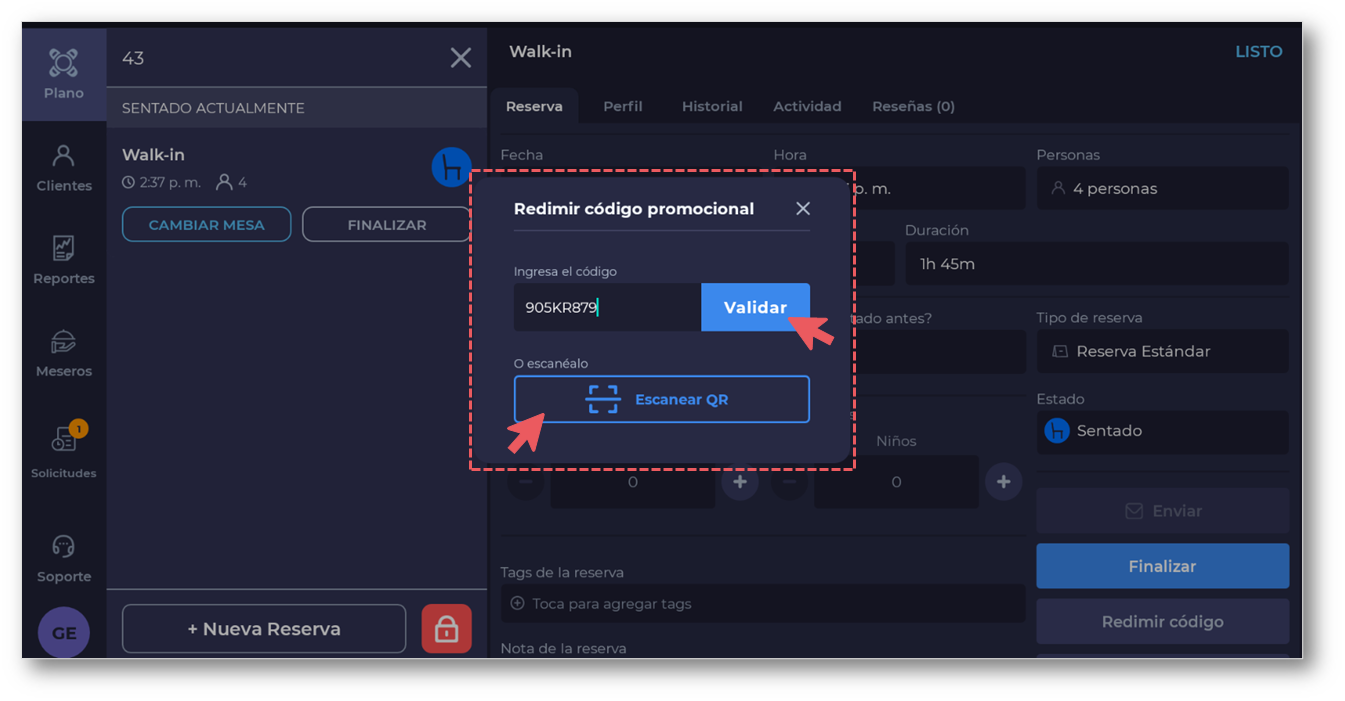Click the Escanear QR button
1345x701 pixels.
(x=661, y=399)
